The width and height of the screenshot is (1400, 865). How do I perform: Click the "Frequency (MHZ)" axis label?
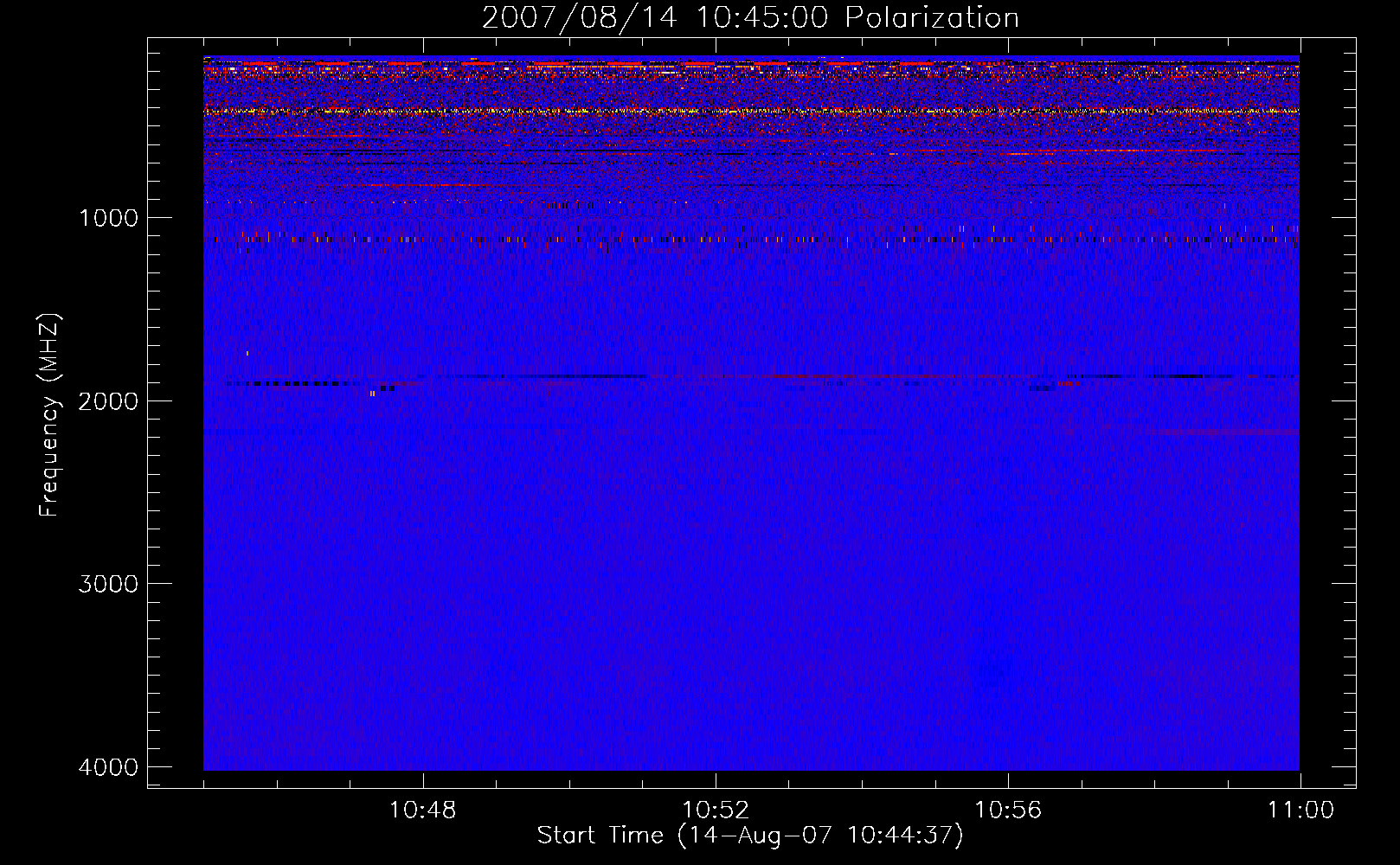coord(49,415)
